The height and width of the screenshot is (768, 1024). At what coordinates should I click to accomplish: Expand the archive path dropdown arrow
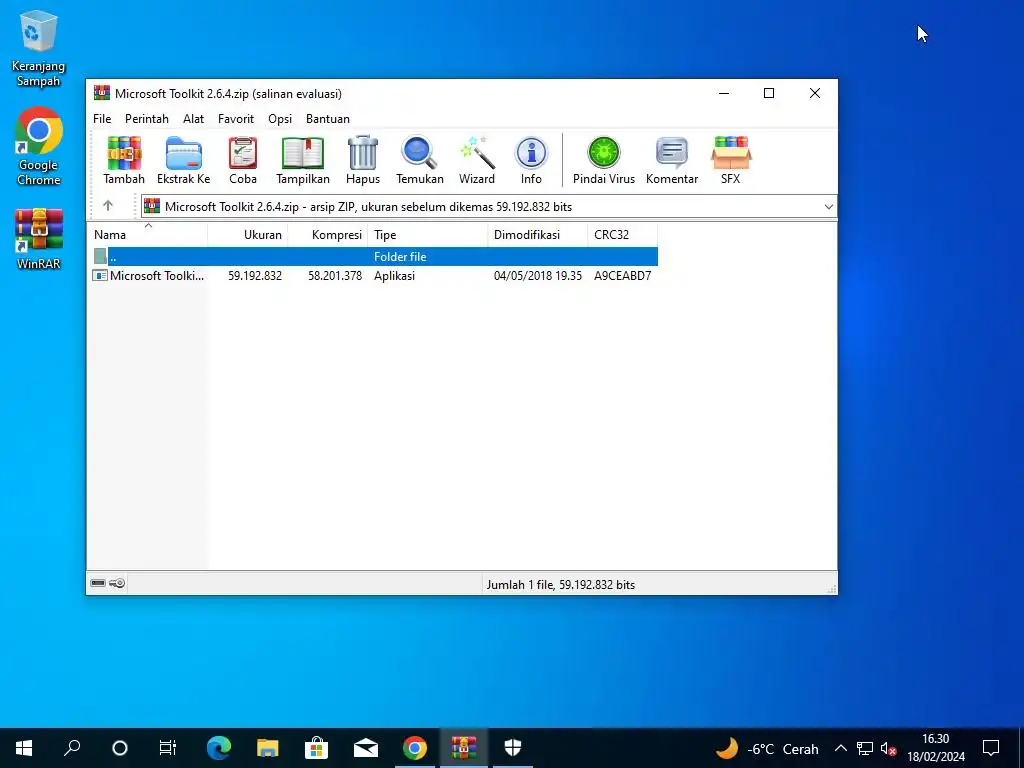click(x=828, y=207)
